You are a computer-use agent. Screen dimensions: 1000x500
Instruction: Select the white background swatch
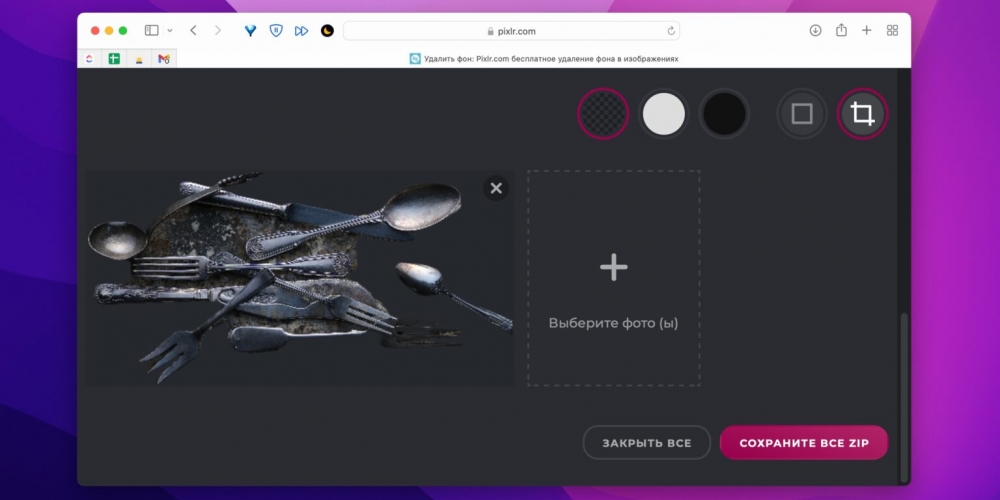click(664, 114)
